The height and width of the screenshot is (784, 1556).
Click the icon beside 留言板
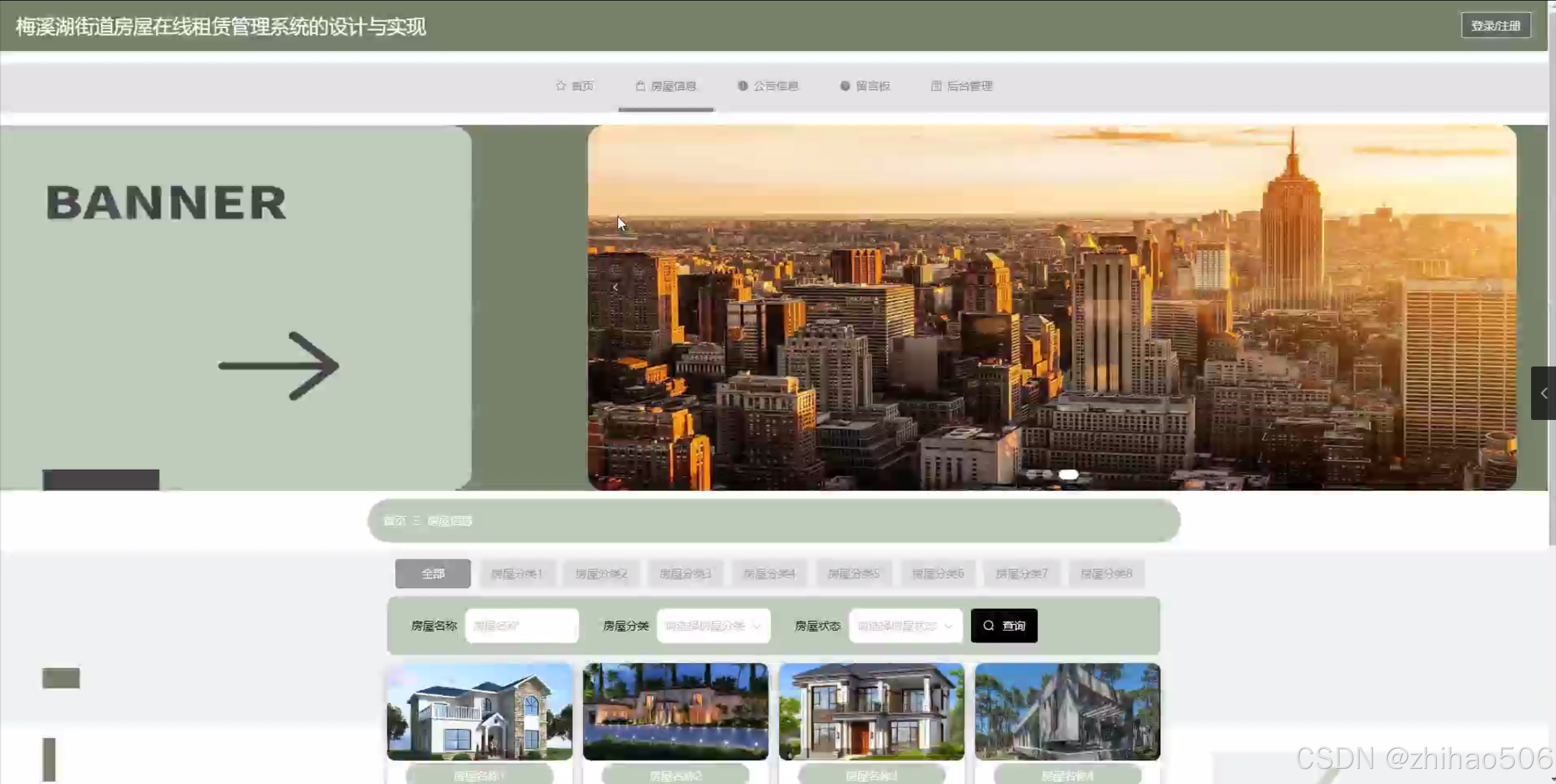(845, 86)
